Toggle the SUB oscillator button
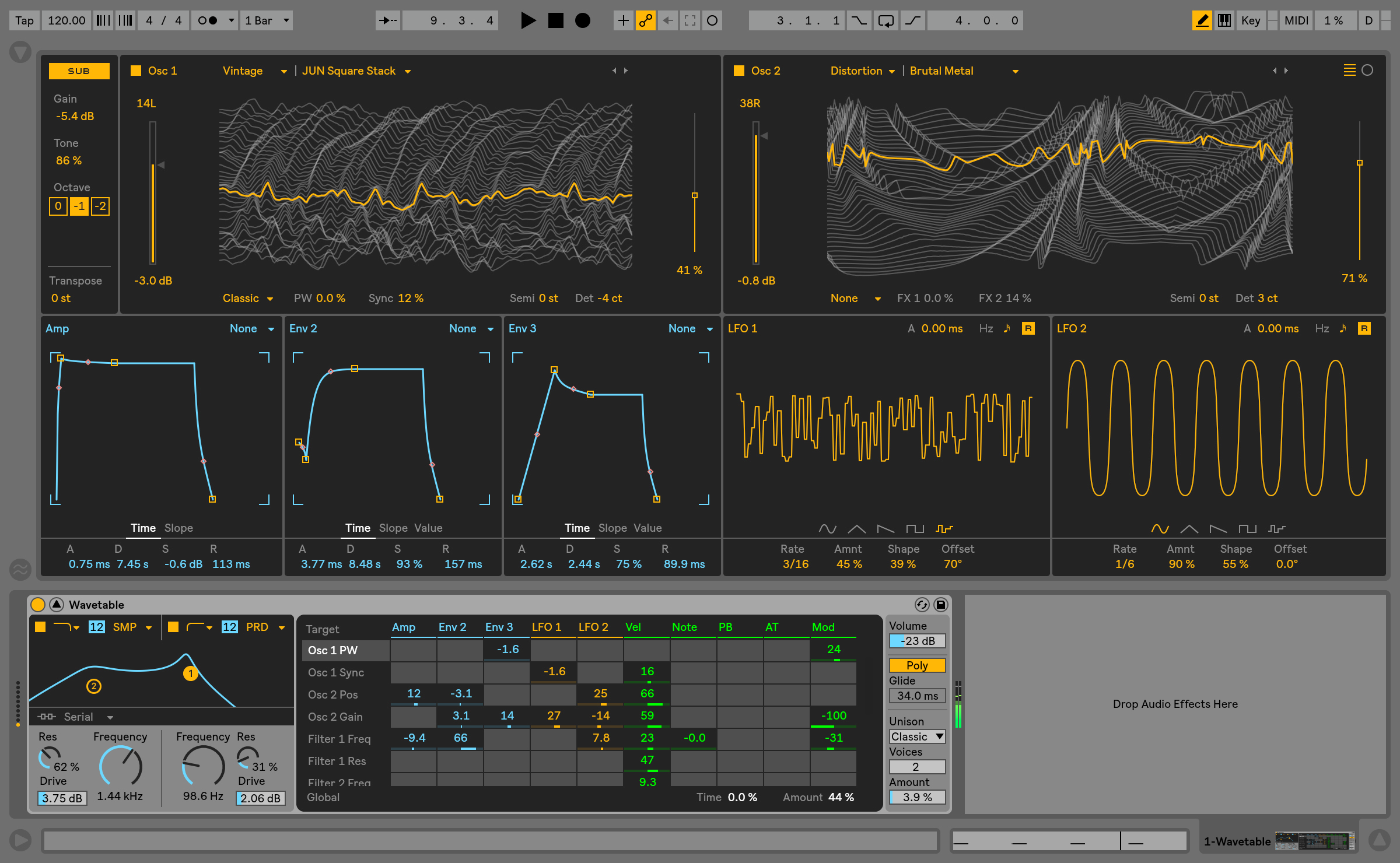This screenshot has width=1400, height=863. 78,71
